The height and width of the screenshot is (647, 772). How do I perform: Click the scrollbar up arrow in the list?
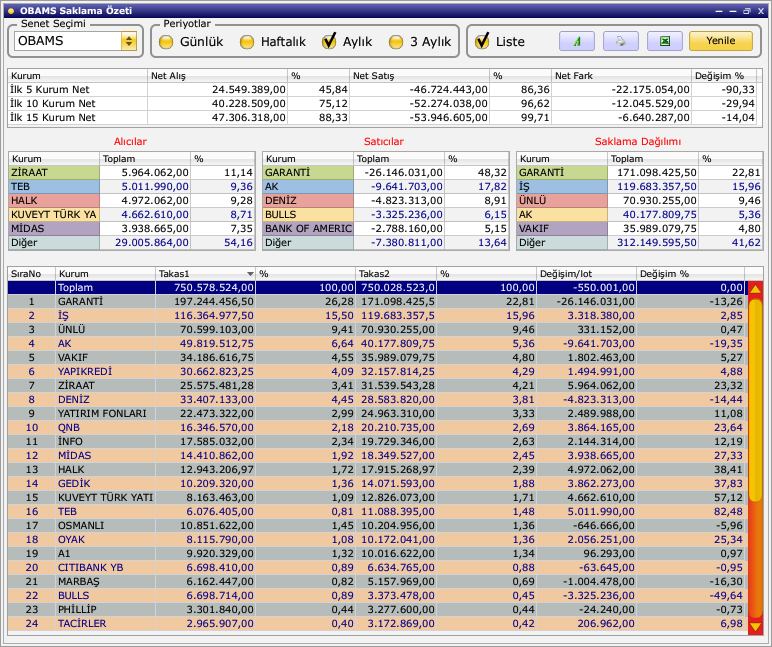(x=755, y=289)
